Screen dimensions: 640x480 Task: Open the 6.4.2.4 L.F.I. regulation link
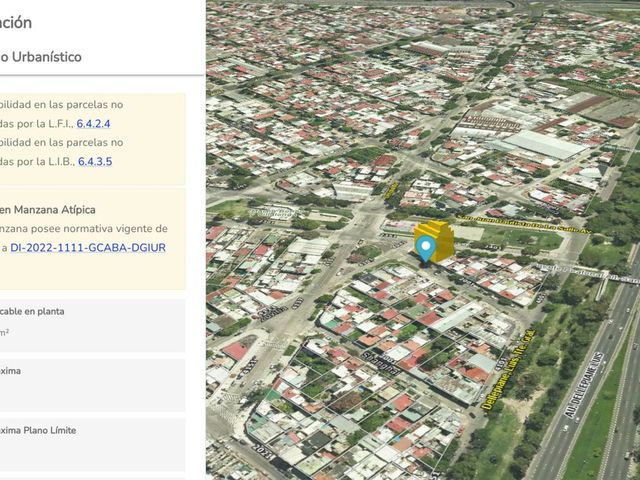[93, 124]
